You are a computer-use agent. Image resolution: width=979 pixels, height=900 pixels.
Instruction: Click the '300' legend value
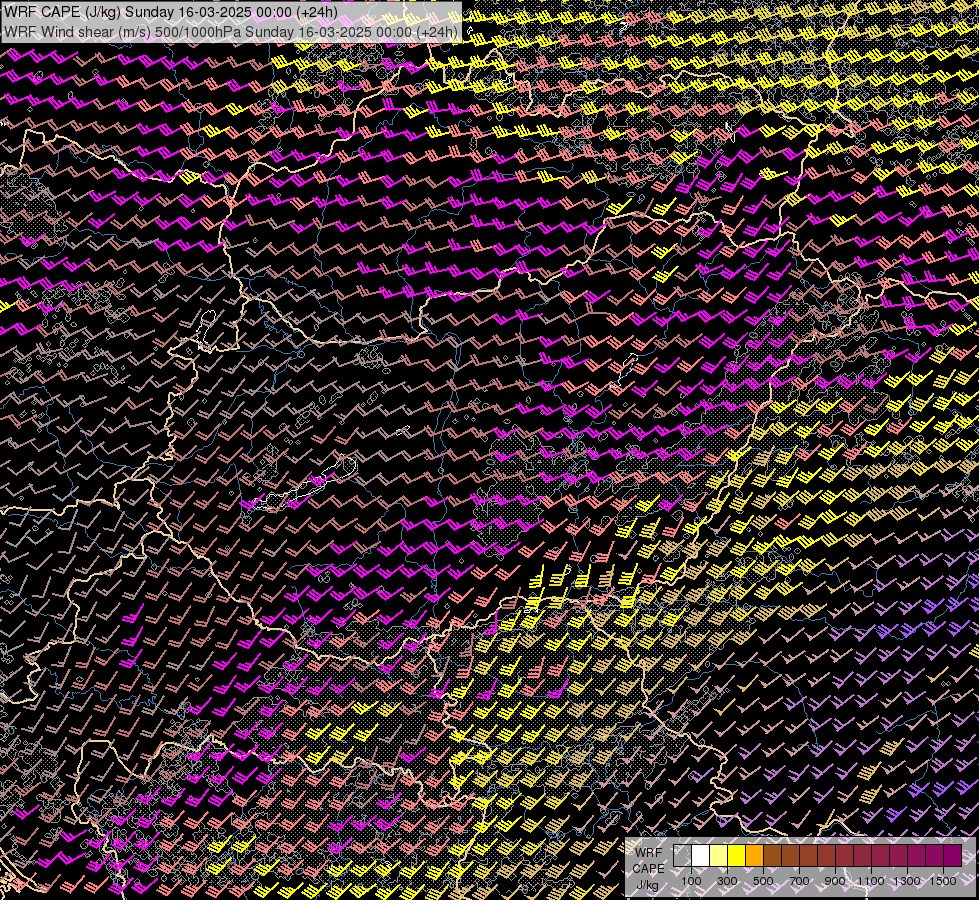727,881
